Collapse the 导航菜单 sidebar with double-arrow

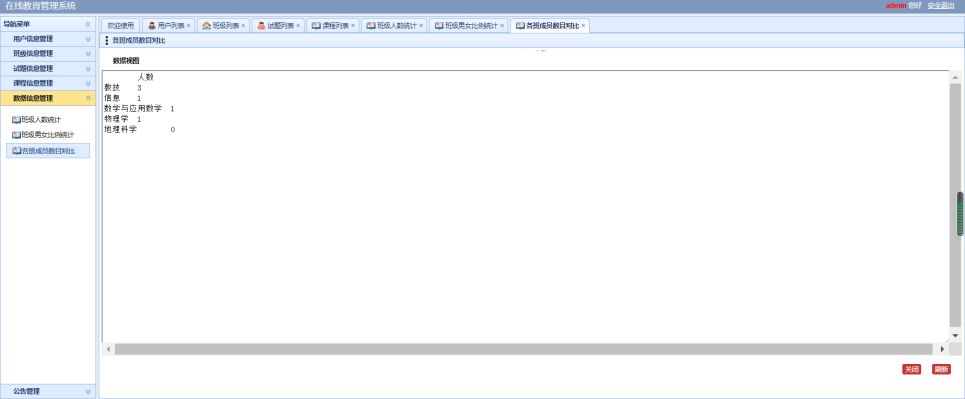(88, 24)
